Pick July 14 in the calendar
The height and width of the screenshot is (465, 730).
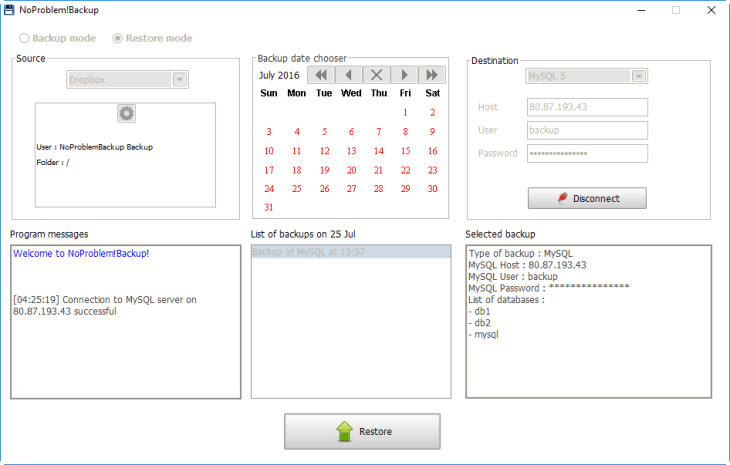[379, 151]
